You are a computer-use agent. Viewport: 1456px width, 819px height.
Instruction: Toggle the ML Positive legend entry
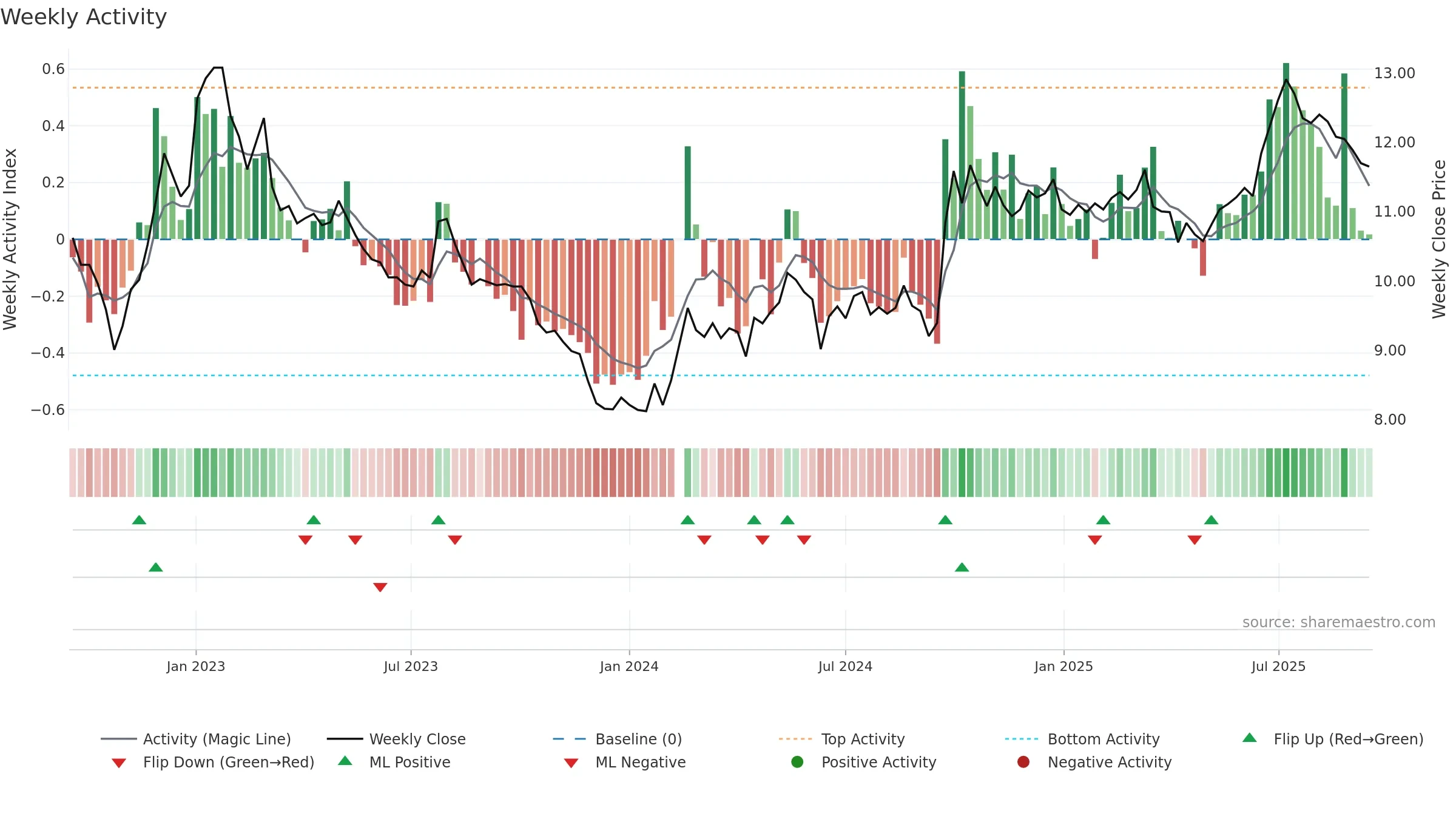pos(394,762)
